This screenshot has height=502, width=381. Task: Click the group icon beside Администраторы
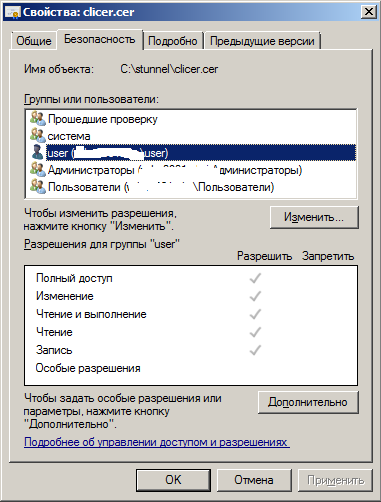[x=38, y=170]
